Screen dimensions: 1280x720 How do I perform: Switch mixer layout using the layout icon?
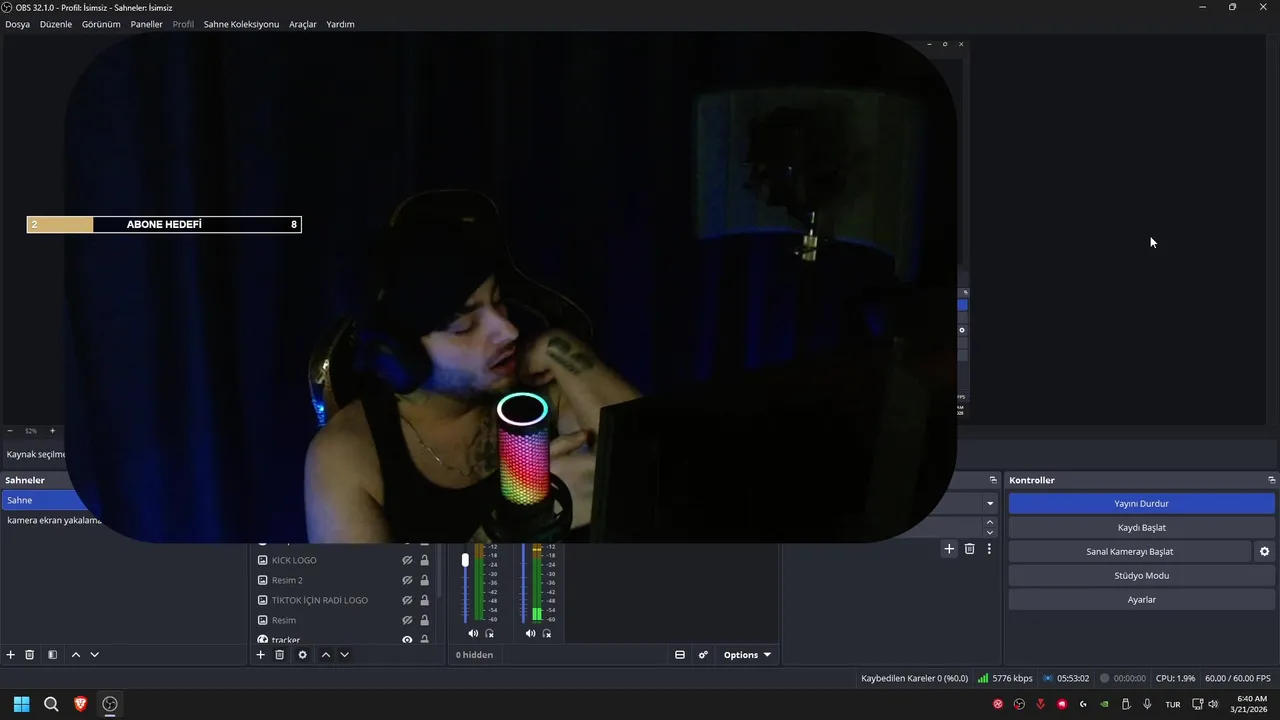click(680, 655)
